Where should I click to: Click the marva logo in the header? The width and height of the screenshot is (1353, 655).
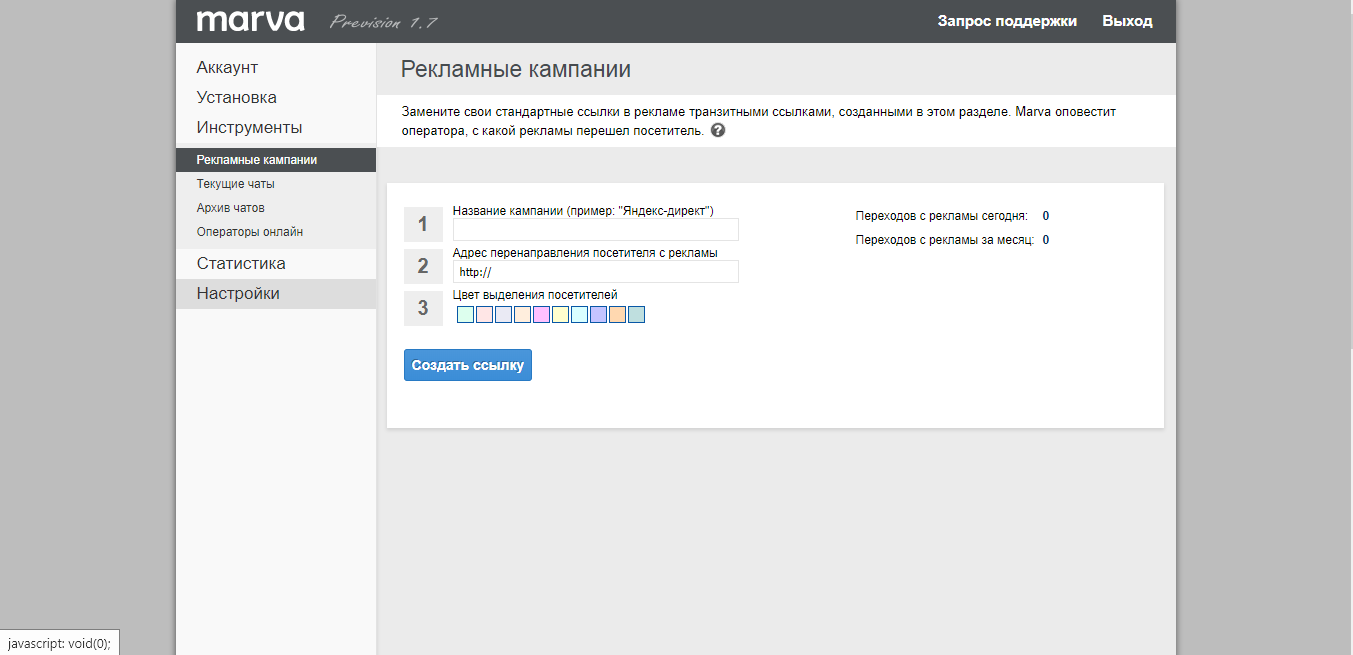click(x=252, y=20)
